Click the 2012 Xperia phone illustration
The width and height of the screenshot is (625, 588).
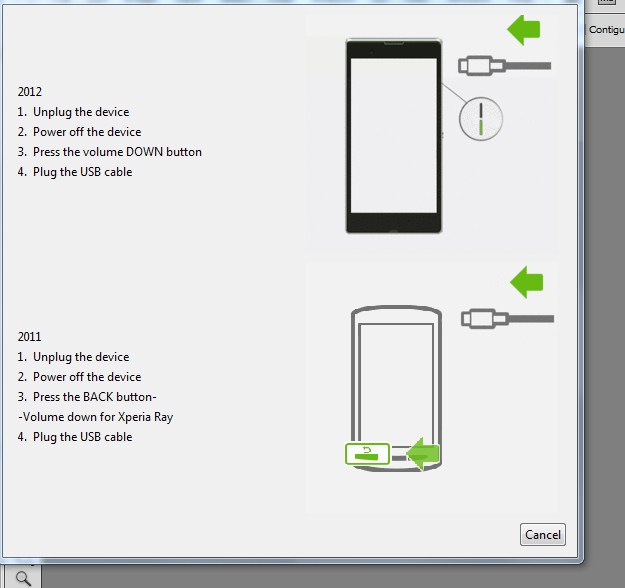pyautogui.click(x=394, y=136)
